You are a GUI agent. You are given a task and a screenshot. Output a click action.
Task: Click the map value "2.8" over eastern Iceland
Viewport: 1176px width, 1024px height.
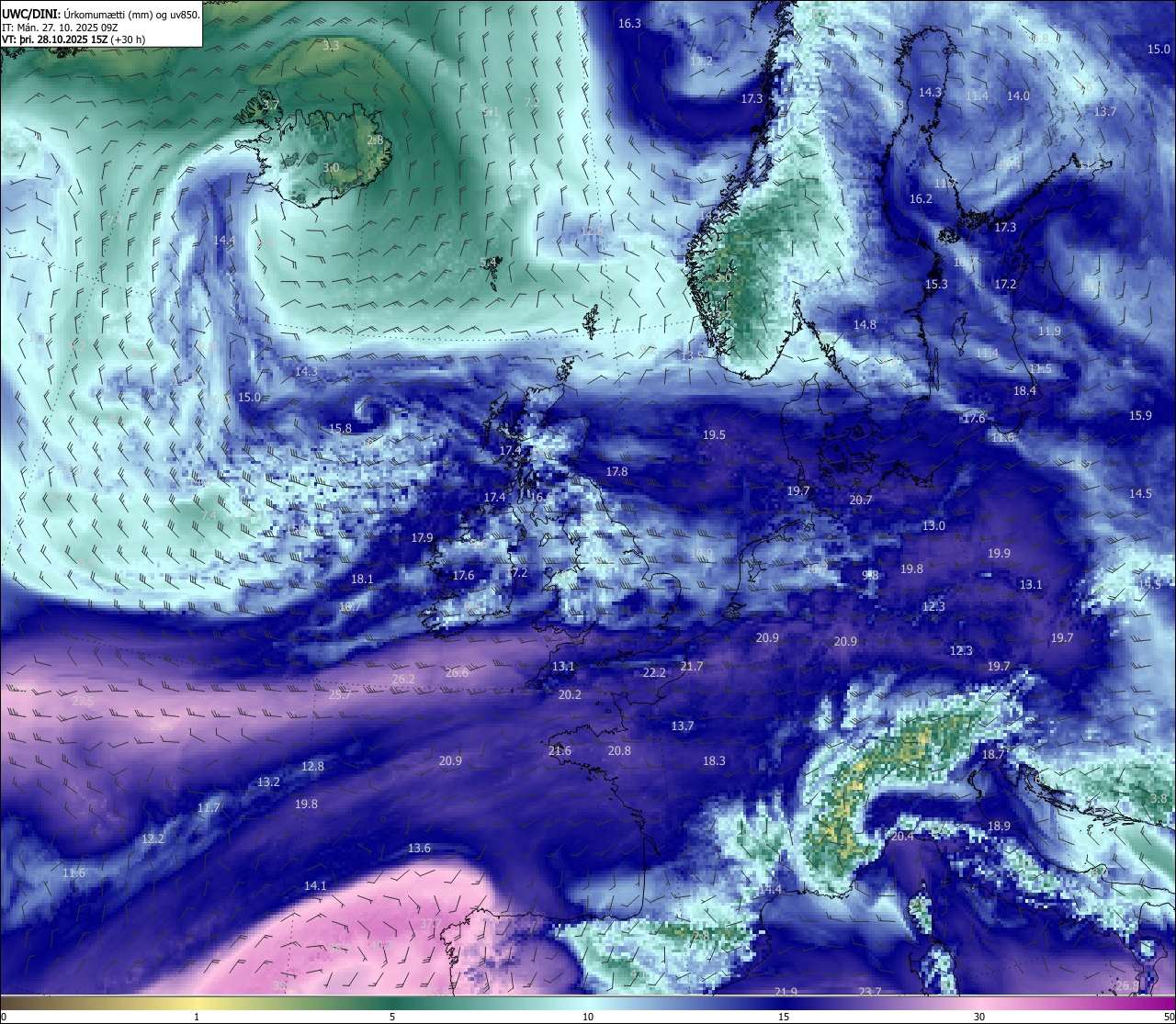(375, 140)
